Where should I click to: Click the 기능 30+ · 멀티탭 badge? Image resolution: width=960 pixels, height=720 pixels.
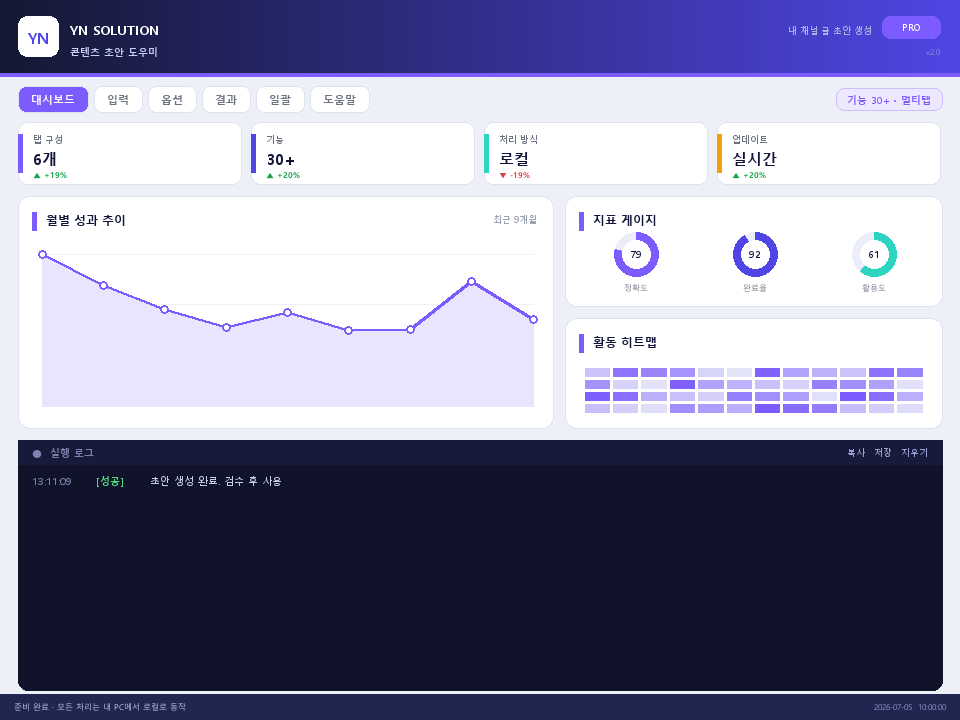coord(889,100)
